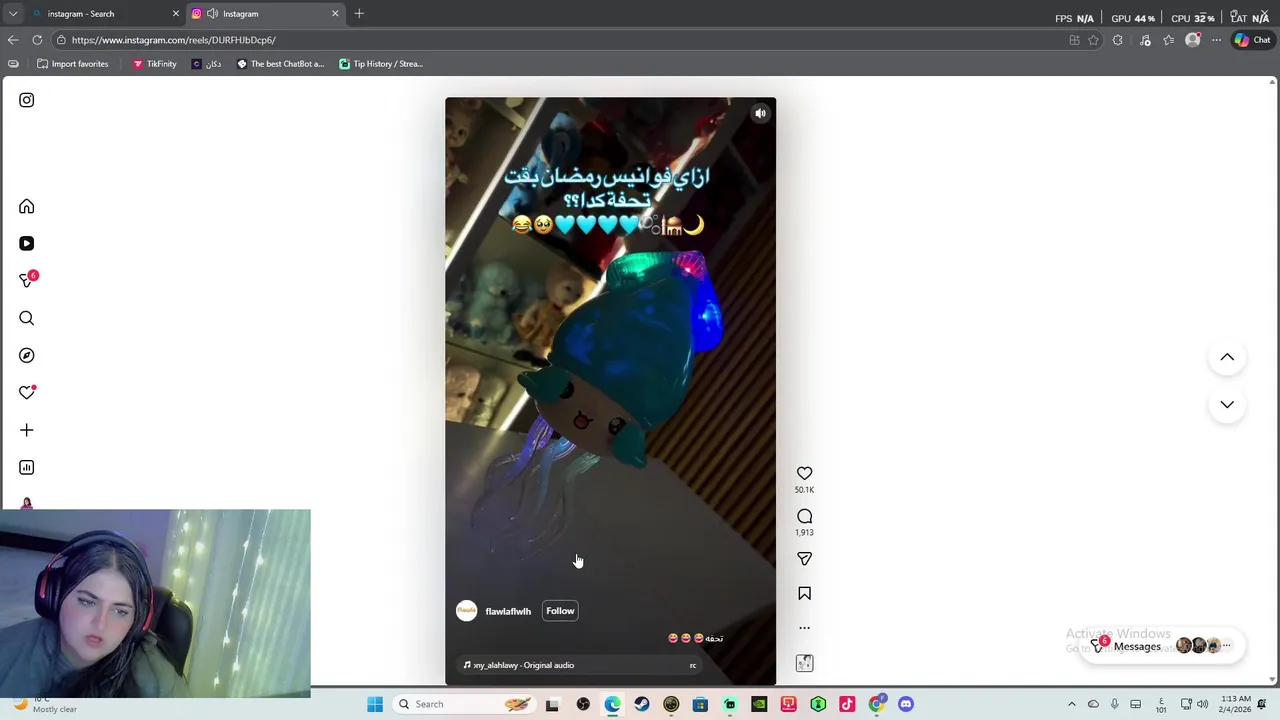Add this page to favorites with star
This screenshot has width=1280, height=720.
(1093, 40)
